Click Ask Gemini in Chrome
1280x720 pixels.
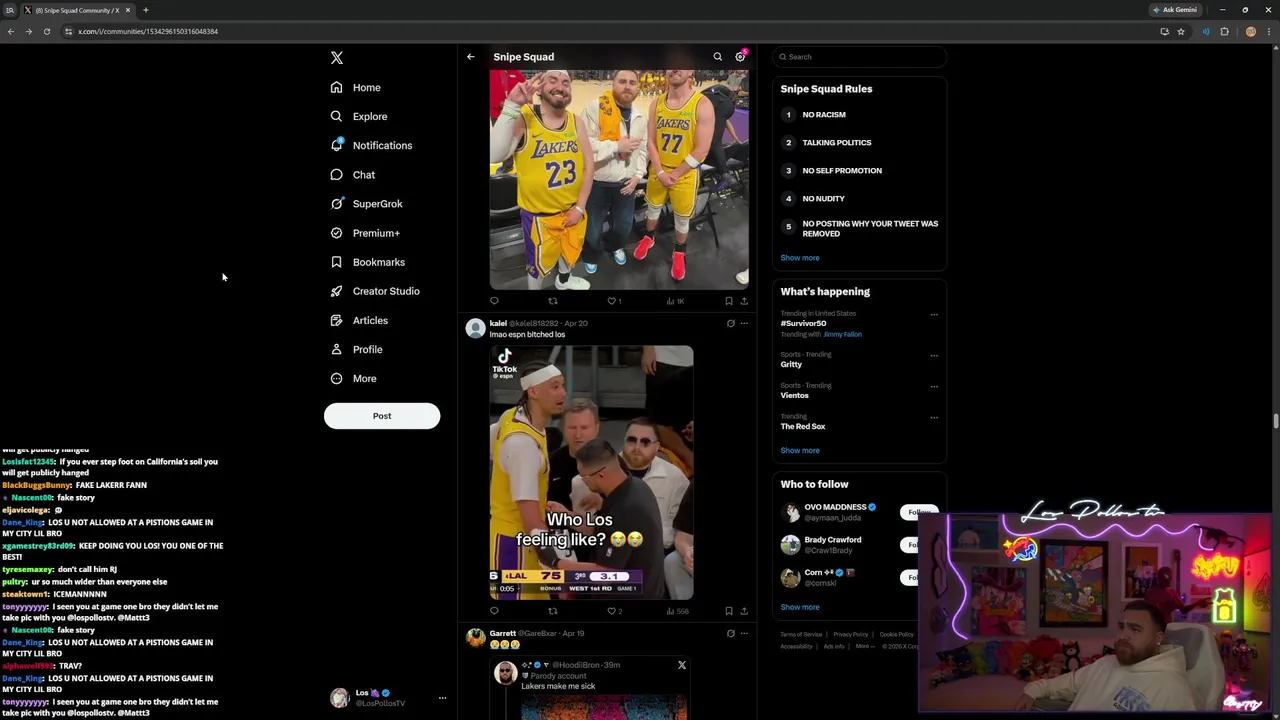(1175, 10)
